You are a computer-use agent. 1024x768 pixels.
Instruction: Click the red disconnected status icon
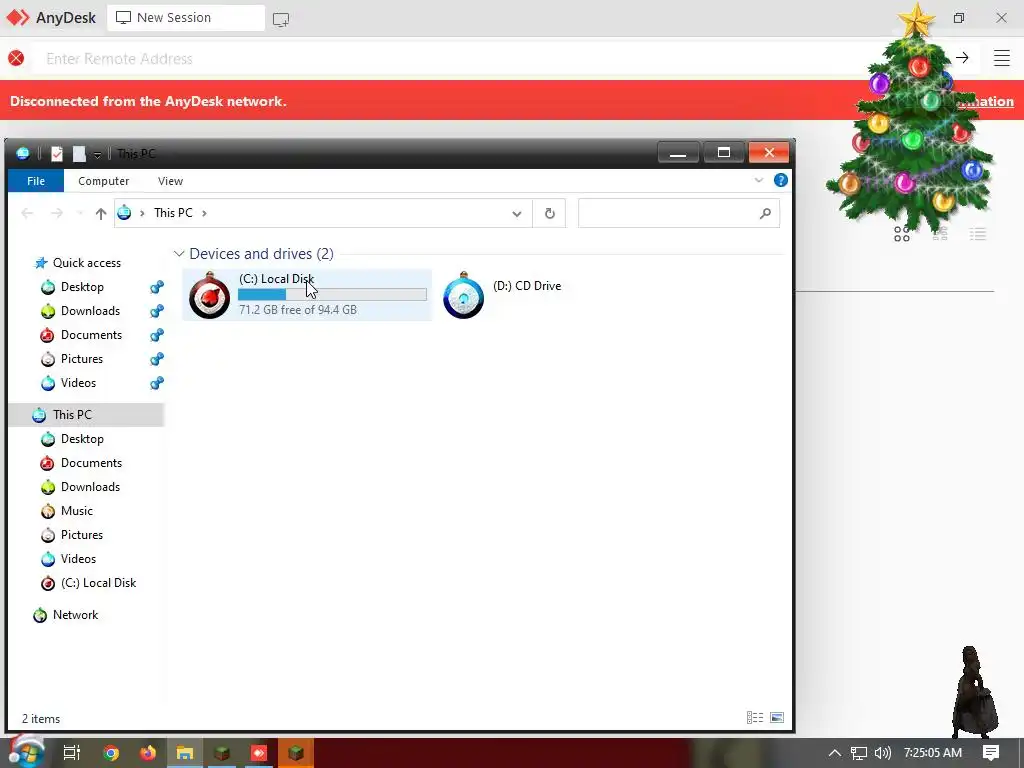pyautogui.click(x=16, y=58)
